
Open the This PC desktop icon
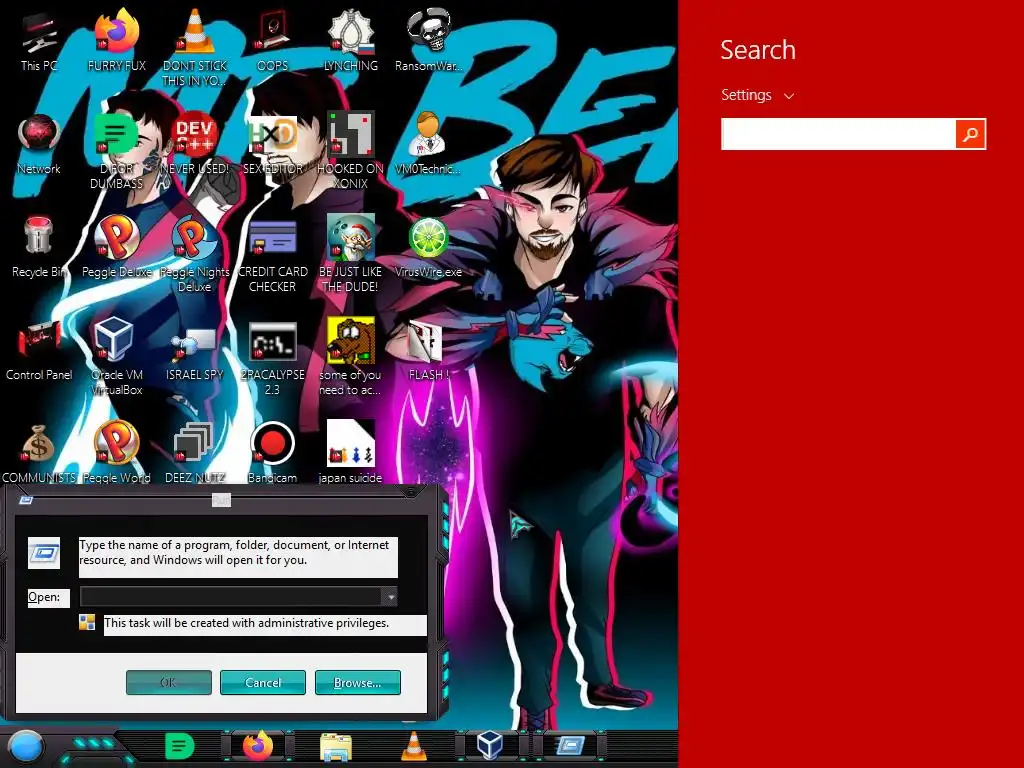[x=39, y=40]
